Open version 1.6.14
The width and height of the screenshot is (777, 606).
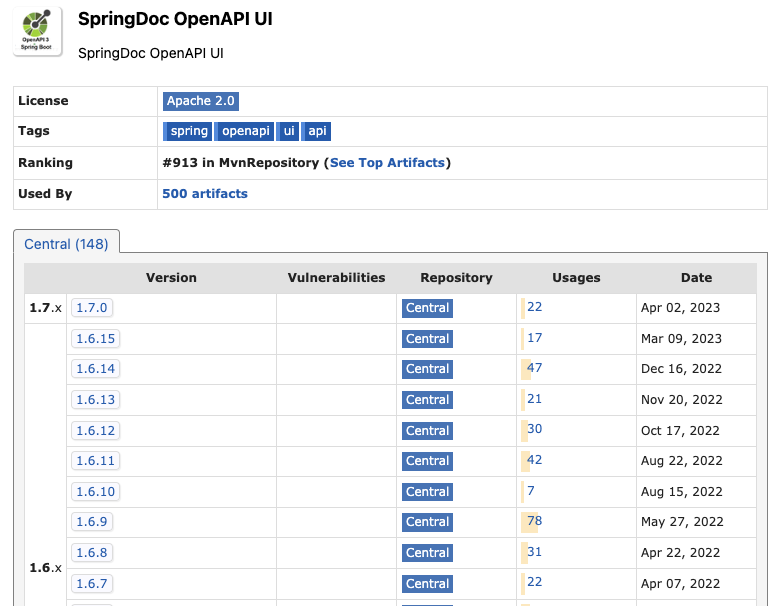click(x=96, y=369)
